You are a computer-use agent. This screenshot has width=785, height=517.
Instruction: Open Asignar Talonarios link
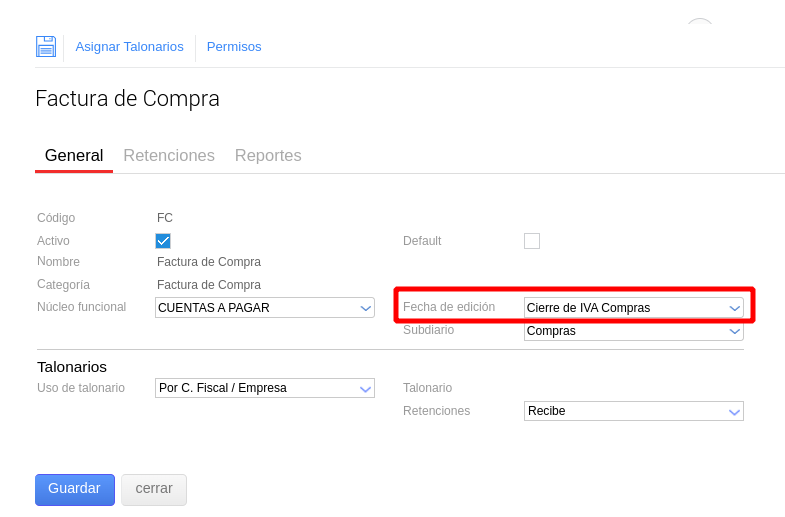pos(129,47)
